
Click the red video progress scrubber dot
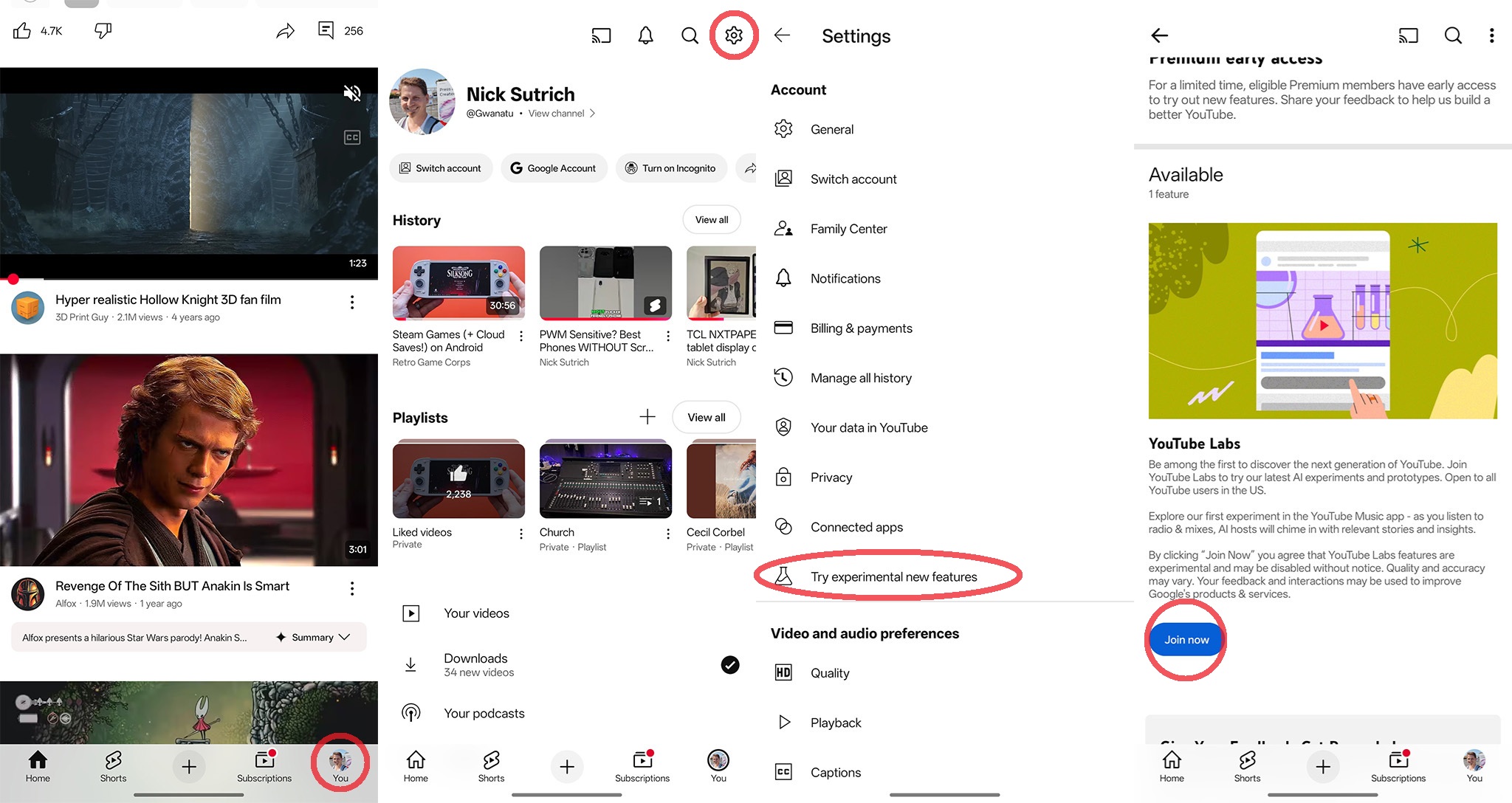[x=13, y=279]
